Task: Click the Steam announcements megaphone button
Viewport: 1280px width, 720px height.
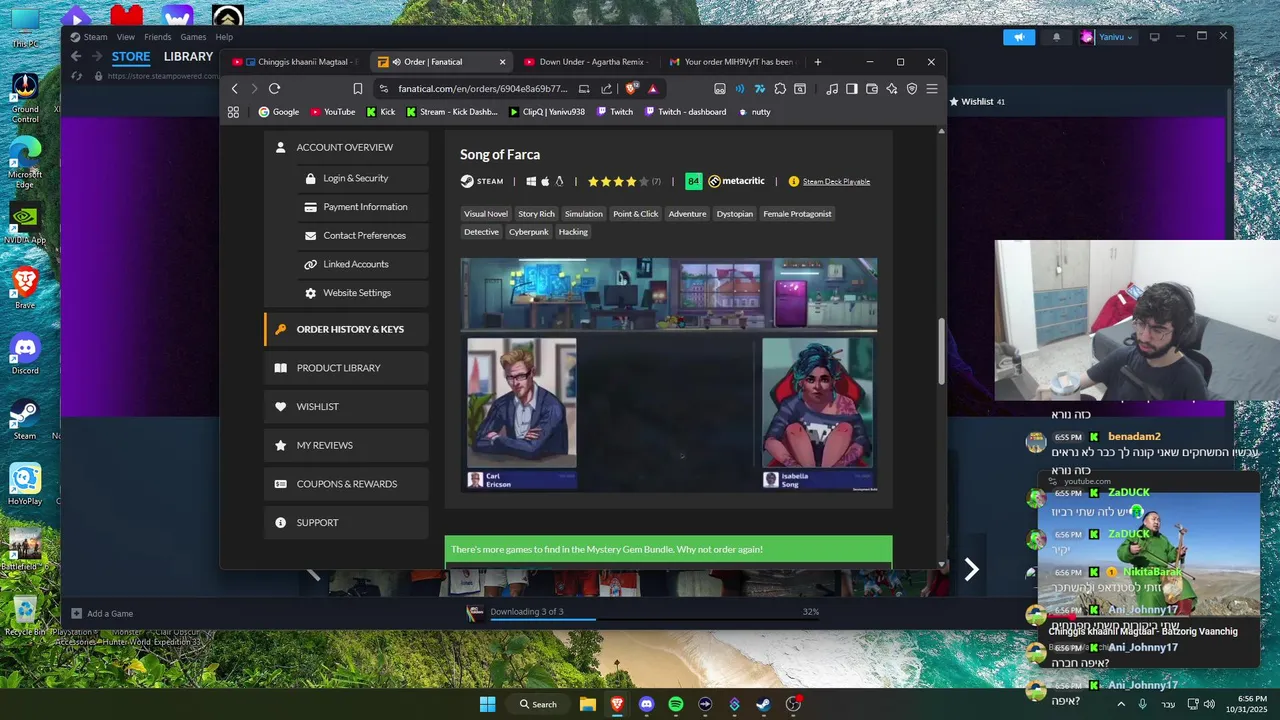Action: point(1019,37)
